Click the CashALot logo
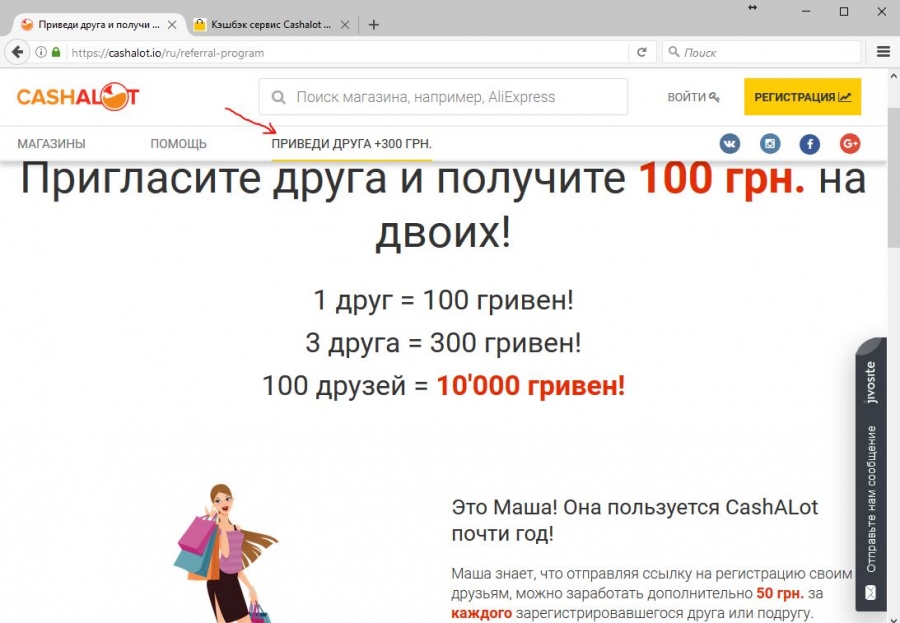The image size is (900, 623). (x=78, y=96)
